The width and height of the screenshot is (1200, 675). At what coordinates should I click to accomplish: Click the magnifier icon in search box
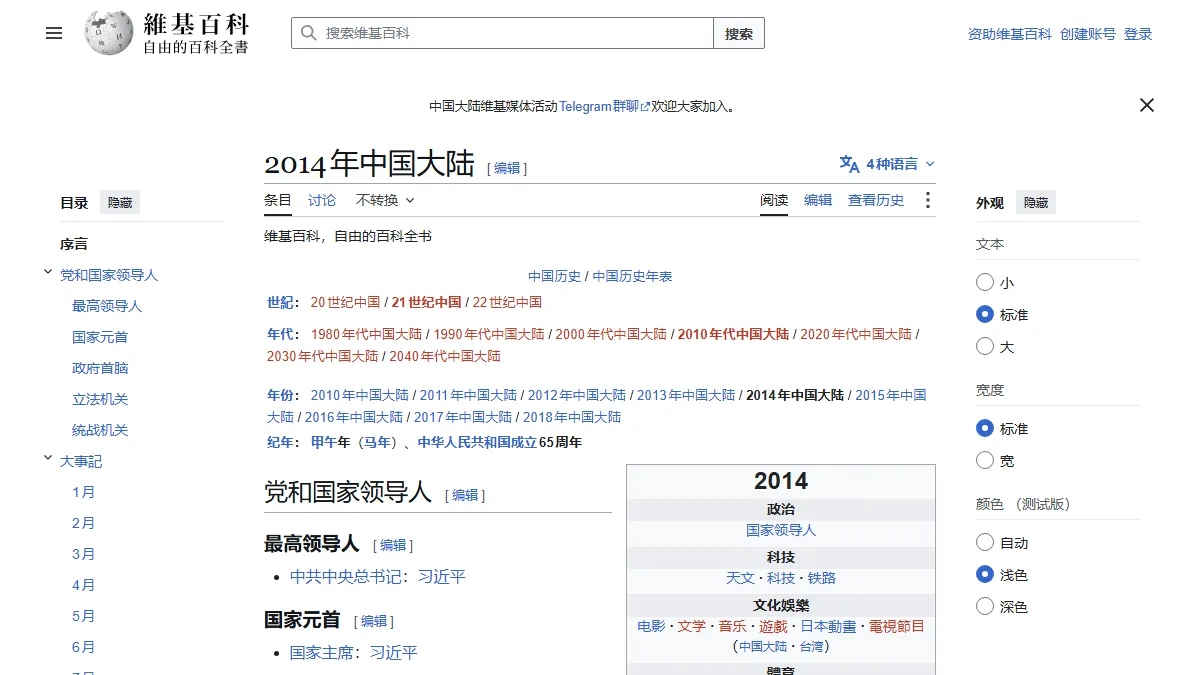pos(308,33)
